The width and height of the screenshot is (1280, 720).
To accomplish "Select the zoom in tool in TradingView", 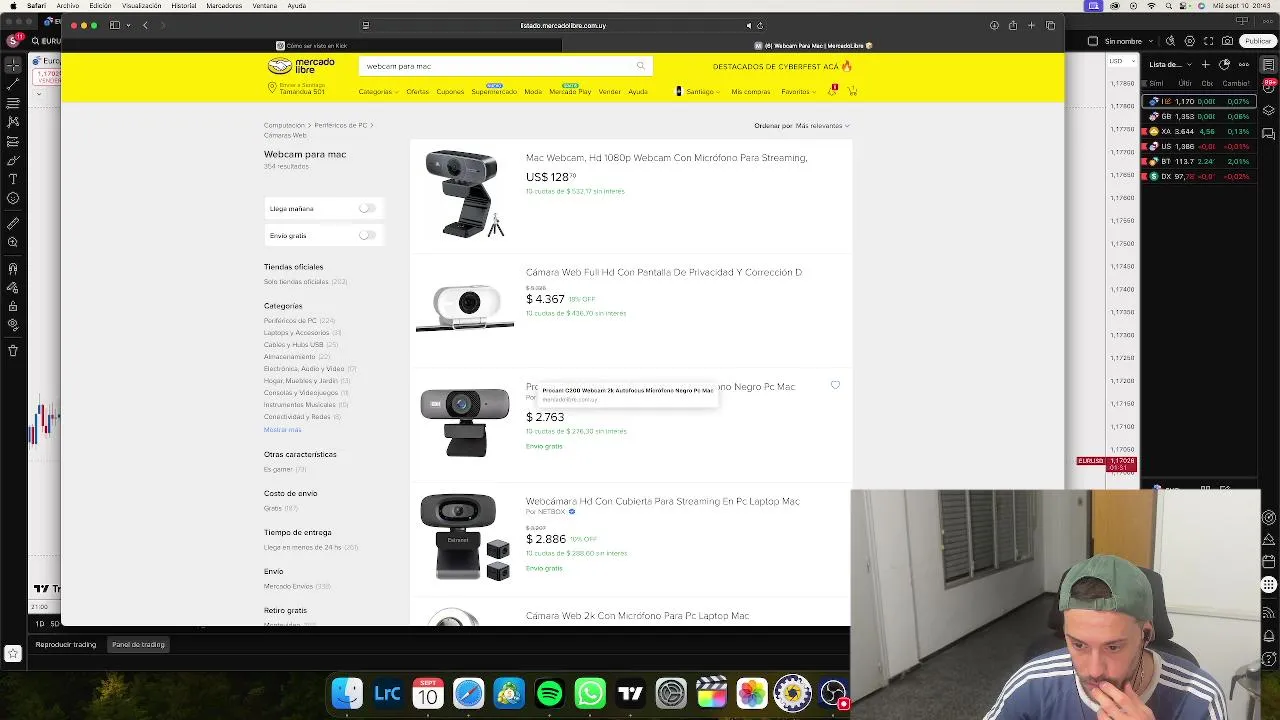I will click(x=13, y=242).
